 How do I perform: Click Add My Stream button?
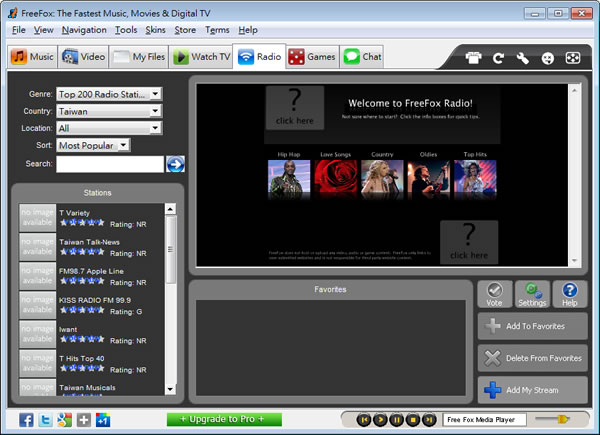533,390
